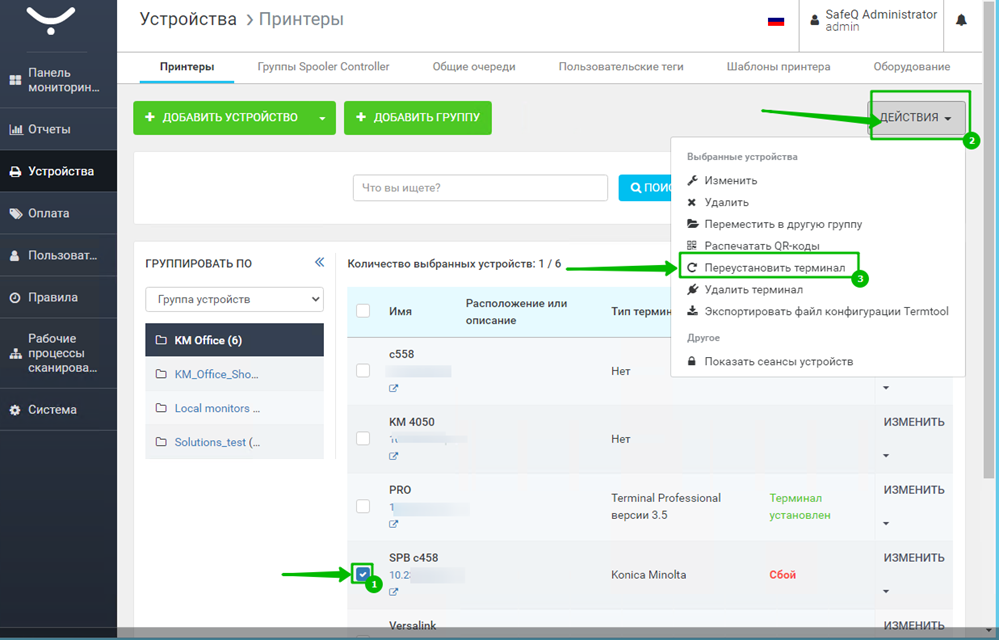
Task: Open external link icon under SPB c458
Action: pos(393,592)
